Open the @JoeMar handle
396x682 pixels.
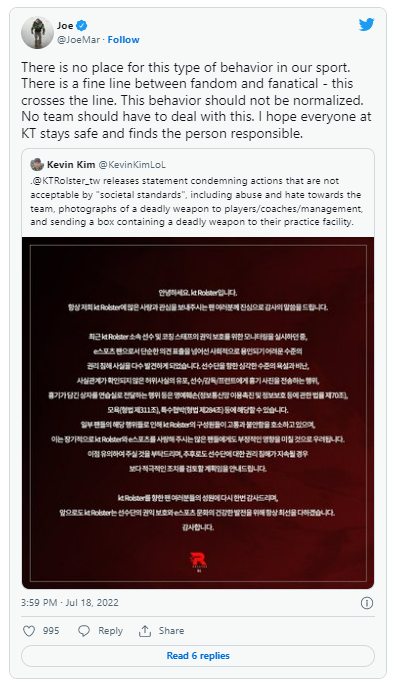pos(79,40)
